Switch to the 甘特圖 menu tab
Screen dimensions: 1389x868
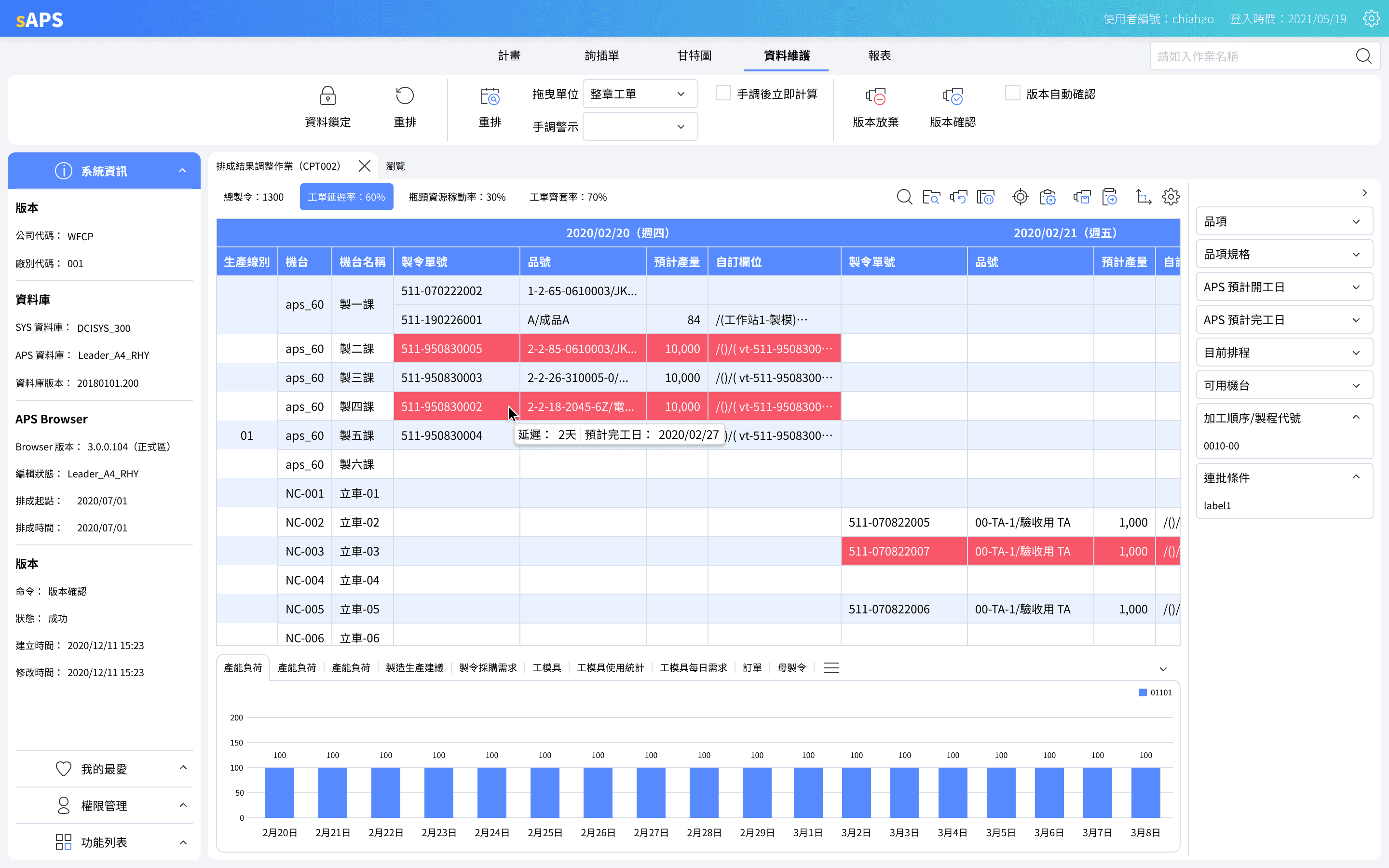[694, 55]
